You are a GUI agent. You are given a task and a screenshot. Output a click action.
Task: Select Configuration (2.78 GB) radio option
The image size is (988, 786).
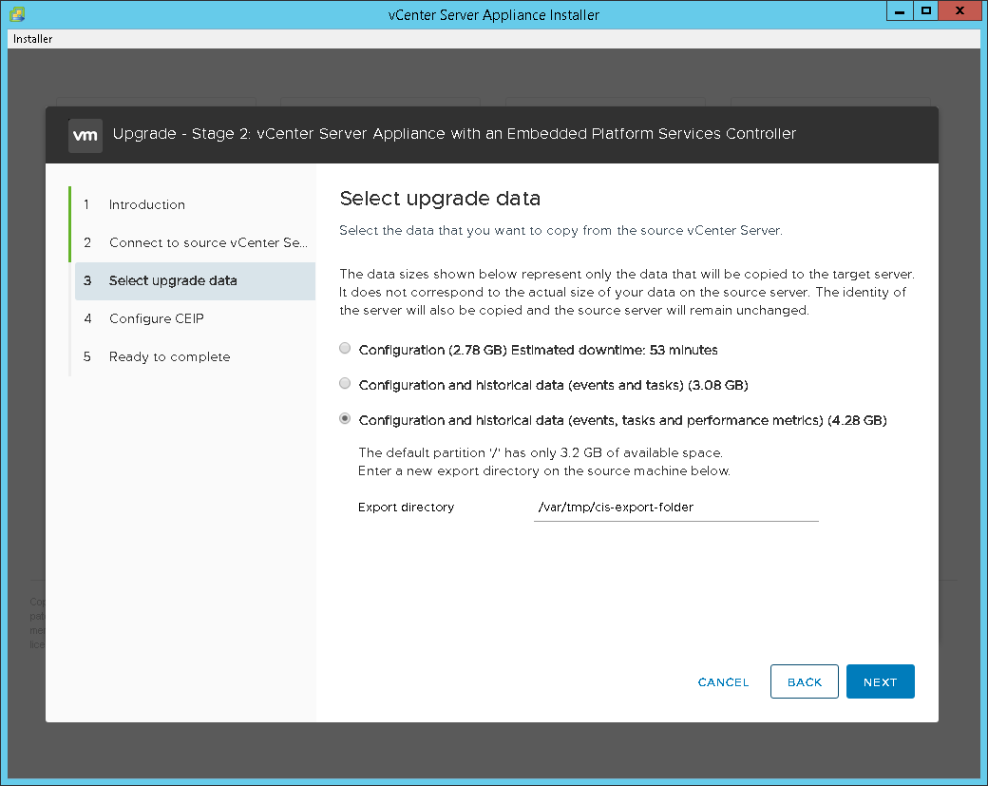(x=345, y=349)
